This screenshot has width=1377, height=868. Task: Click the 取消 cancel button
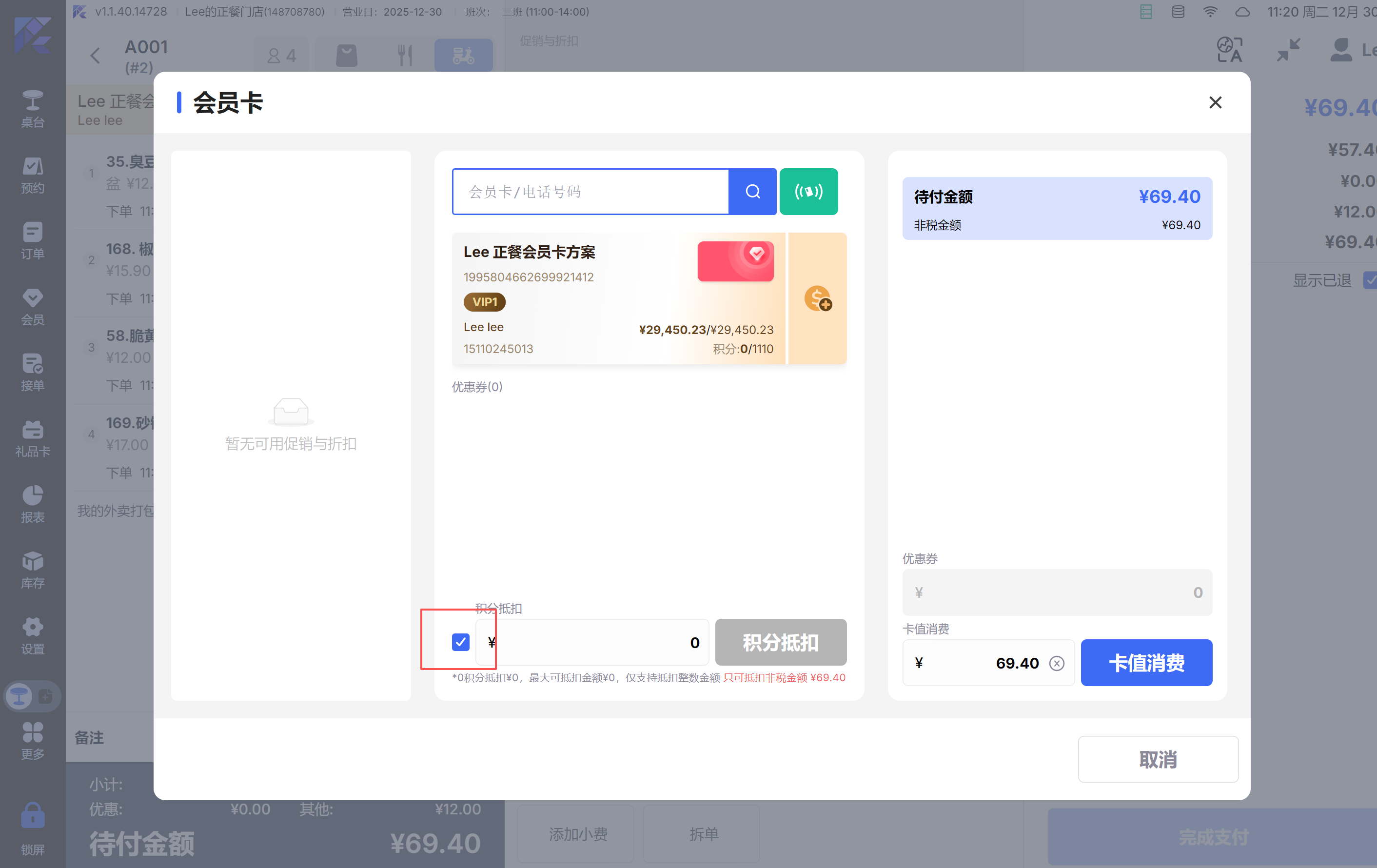coord(1158,759)
